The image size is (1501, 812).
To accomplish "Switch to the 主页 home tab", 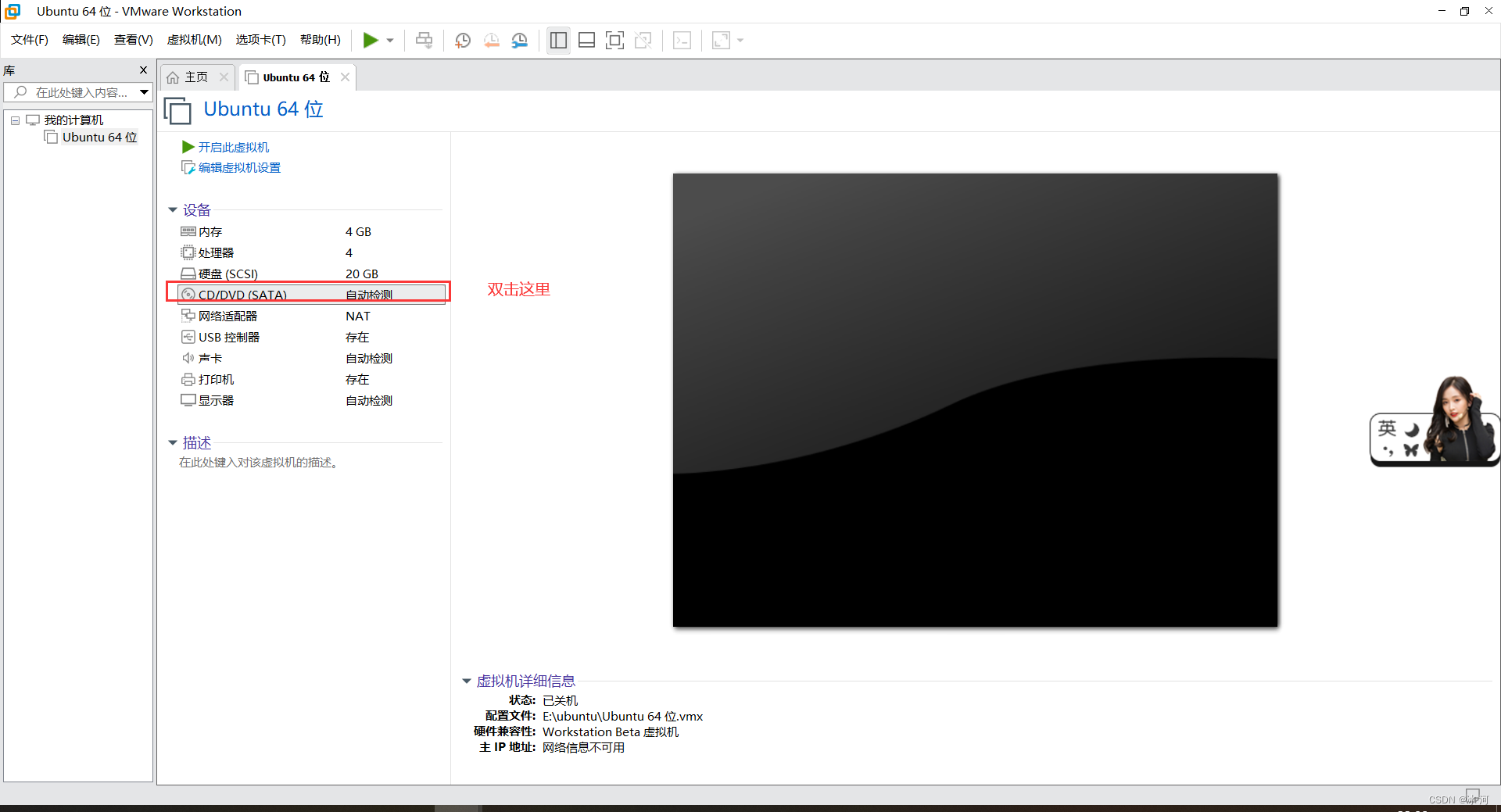I will coord(195,77).
